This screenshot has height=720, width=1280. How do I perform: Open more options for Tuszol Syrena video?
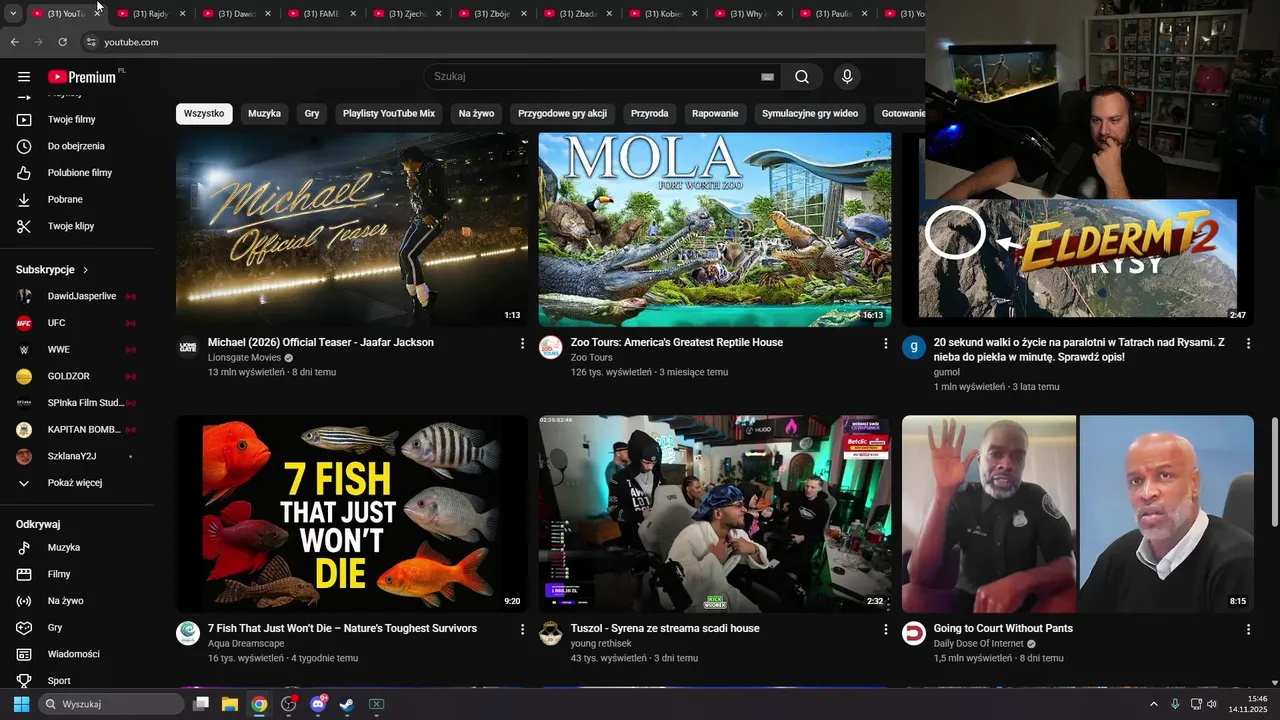(885, 629)
